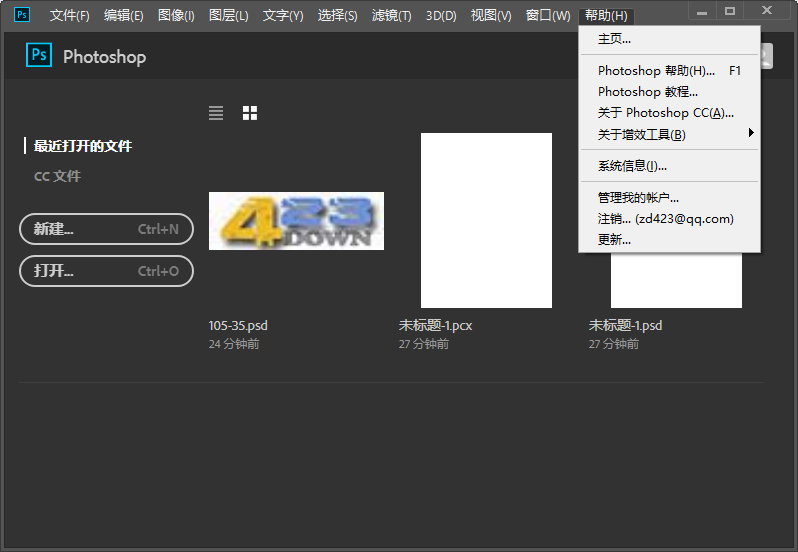
Task: Open the 图层(L) menu
Action: click(229, 16)
